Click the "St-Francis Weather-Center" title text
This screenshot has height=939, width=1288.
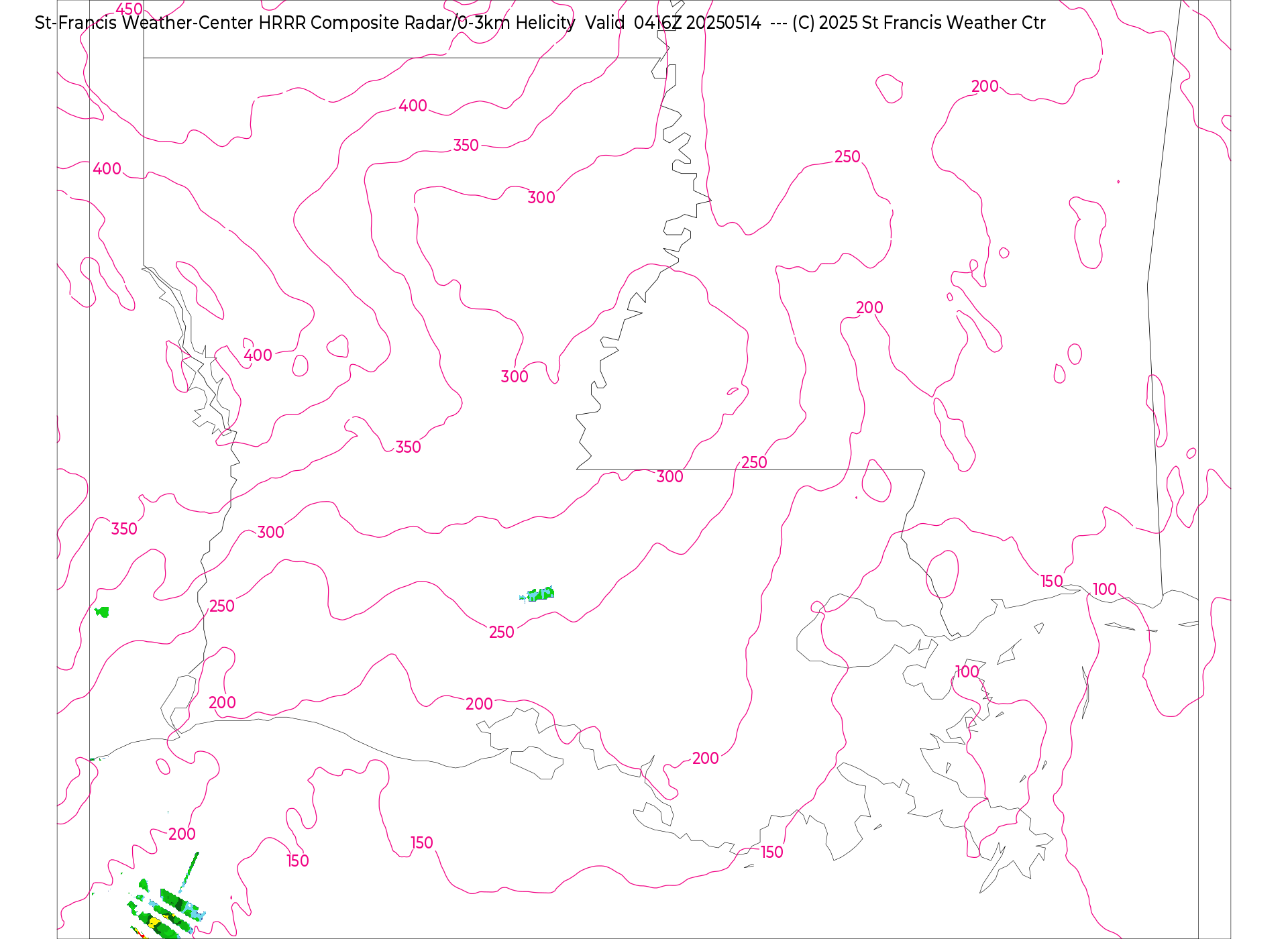tap(144, 23)
